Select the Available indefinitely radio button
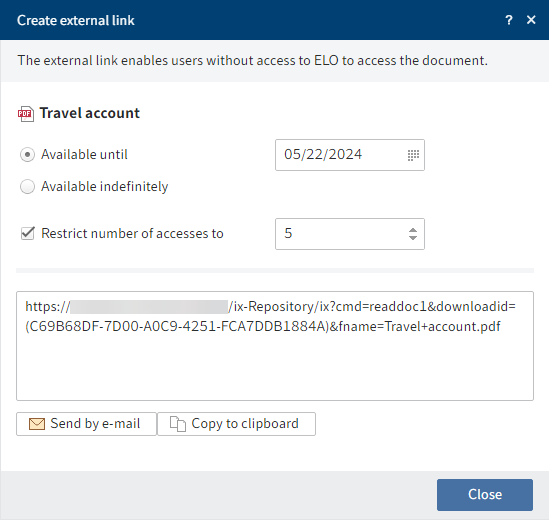 coord(27,187)
